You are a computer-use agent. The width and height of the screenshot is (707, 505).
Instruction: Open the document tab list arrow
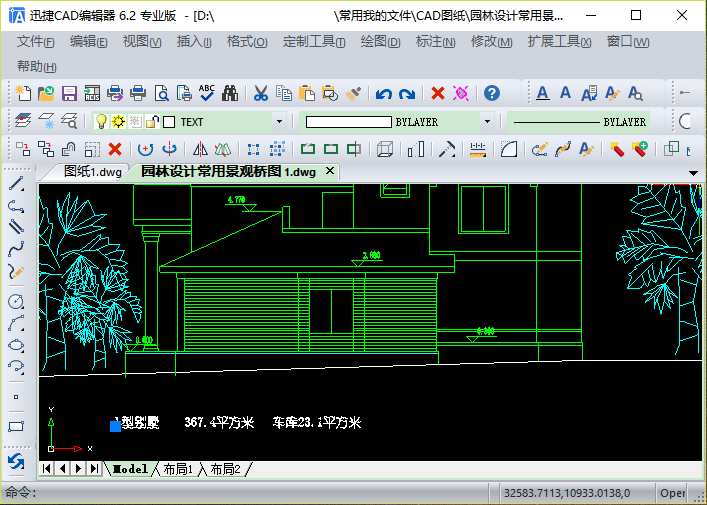point(693,173)
